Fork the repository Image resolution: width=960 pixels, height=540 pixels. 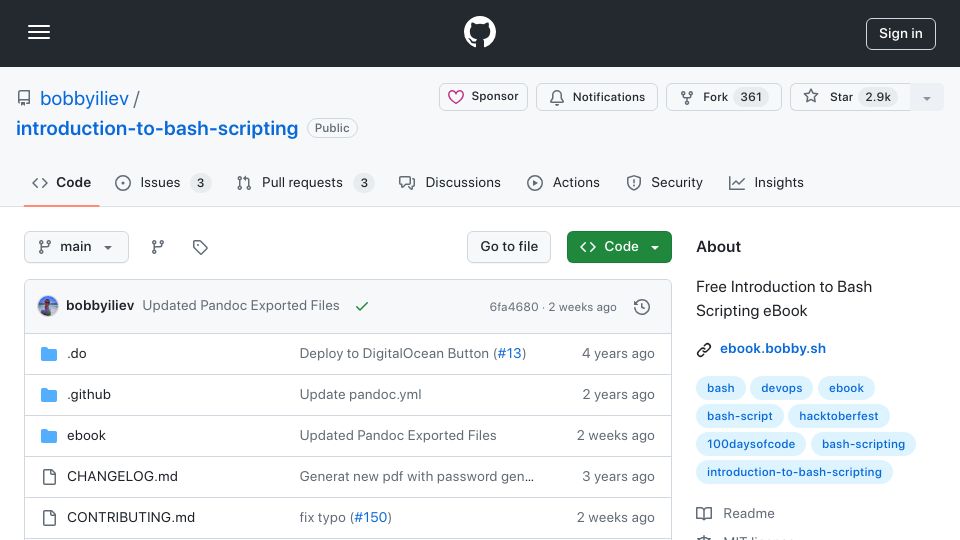[724, 97]
